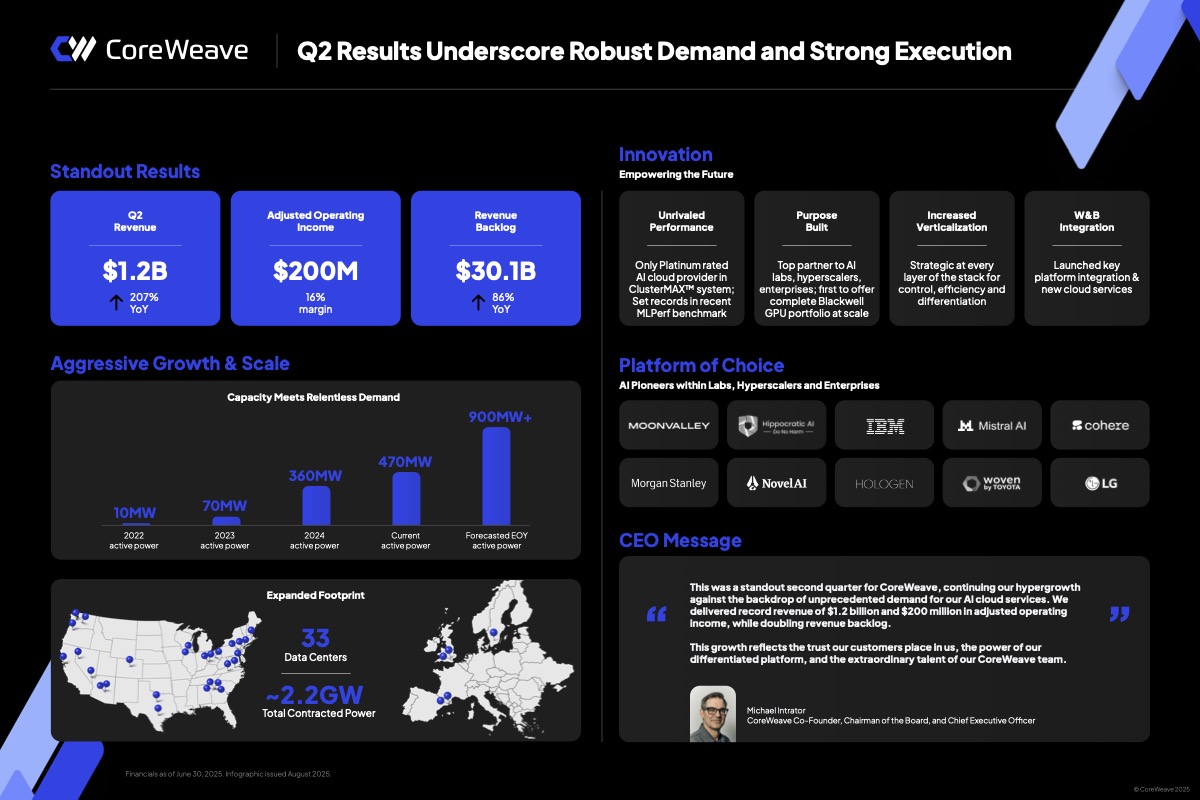Click the Q2 Revenue $1.2B card
The height and width of the screenshot is (800, 1200).
coord(135,258)
